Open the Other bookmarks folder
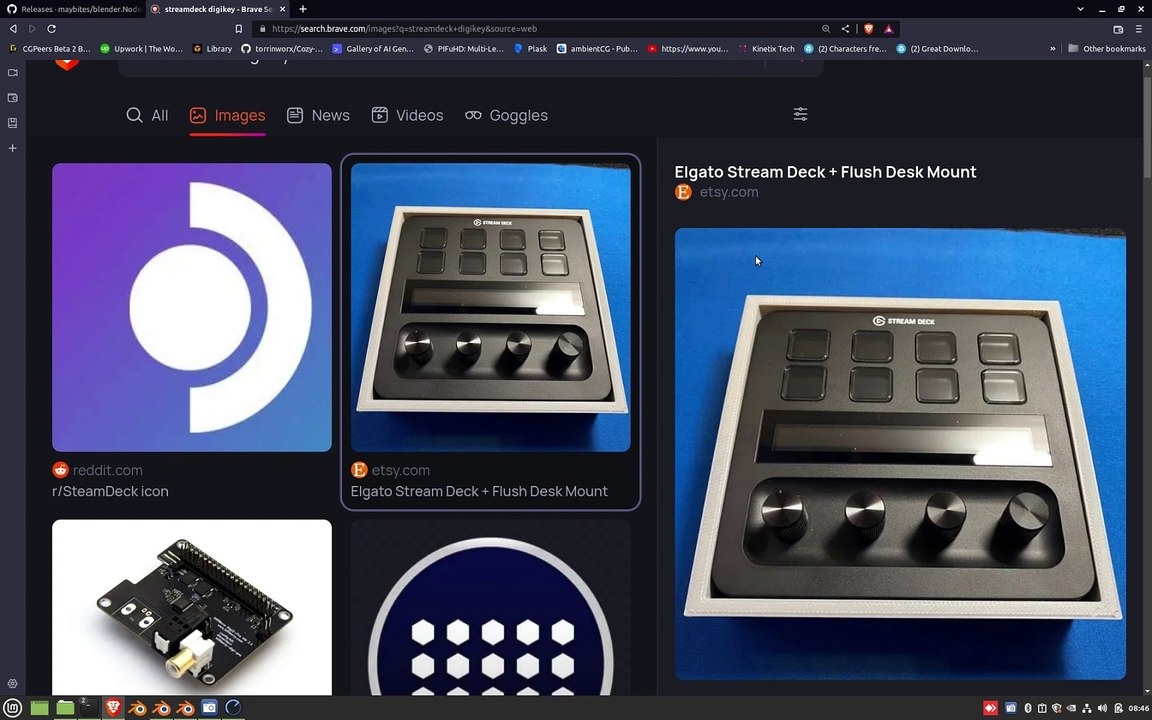Image resolution: width=1152 pixels, height=720 pixels. [x=1106, y=48]
